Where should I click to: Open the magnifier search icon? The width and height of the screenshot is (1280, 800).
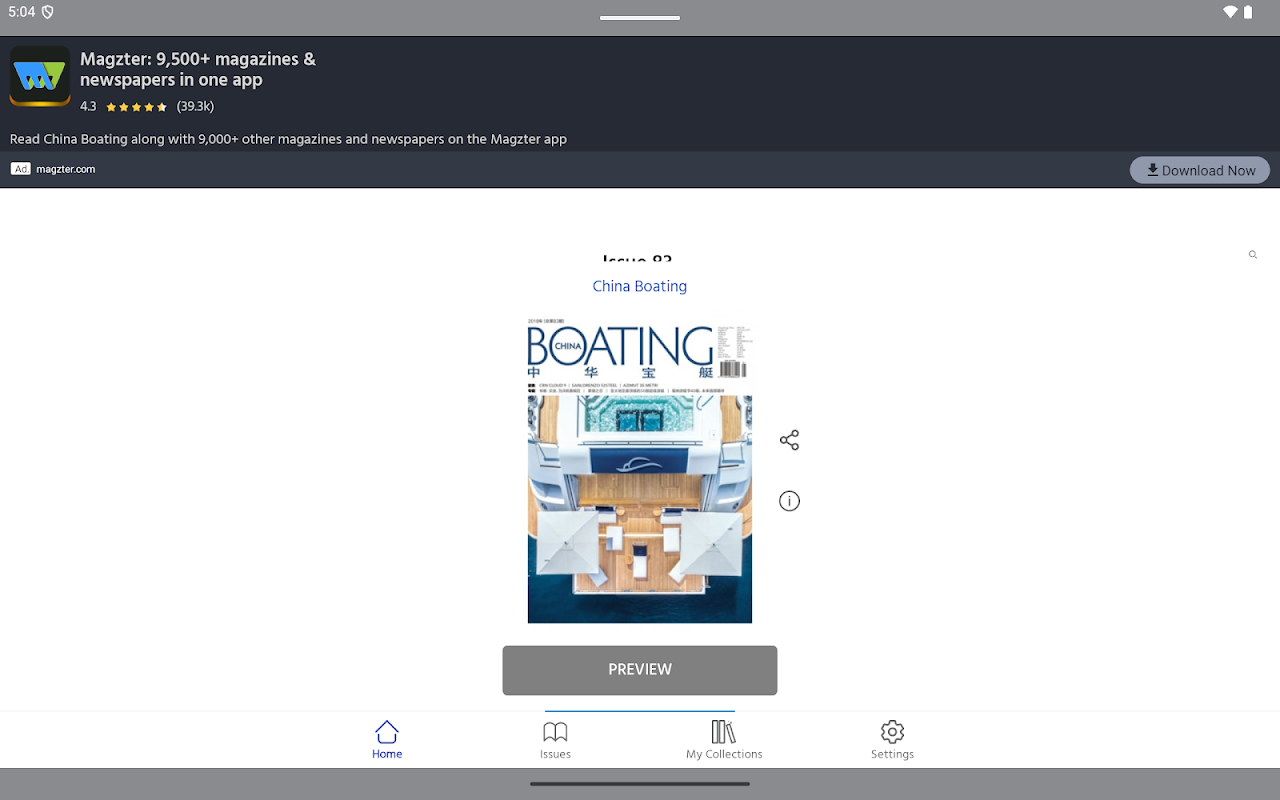1253,255
